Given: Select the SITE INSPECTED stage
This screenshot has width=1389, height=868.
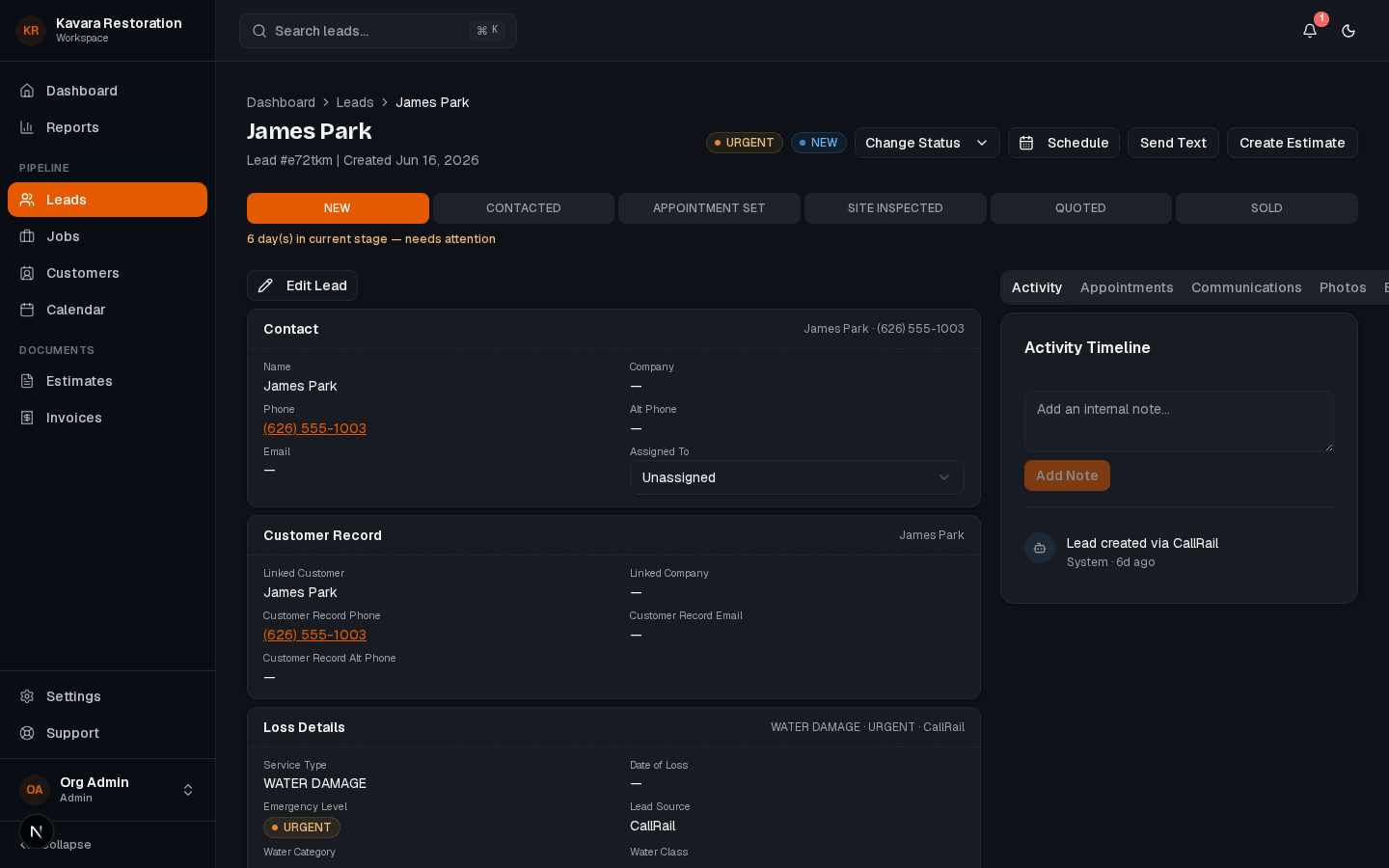Looking at the screenshot, I should point(895,208).
